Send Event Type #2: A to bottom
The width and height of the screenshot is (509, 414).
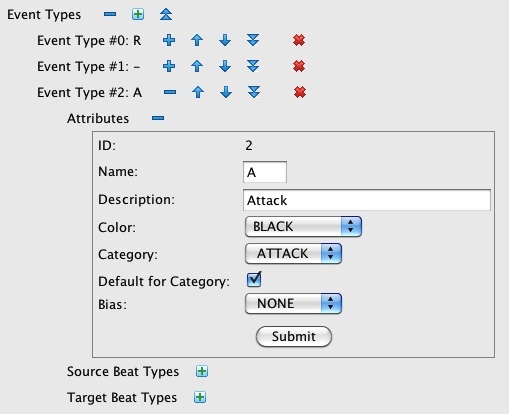254,92
